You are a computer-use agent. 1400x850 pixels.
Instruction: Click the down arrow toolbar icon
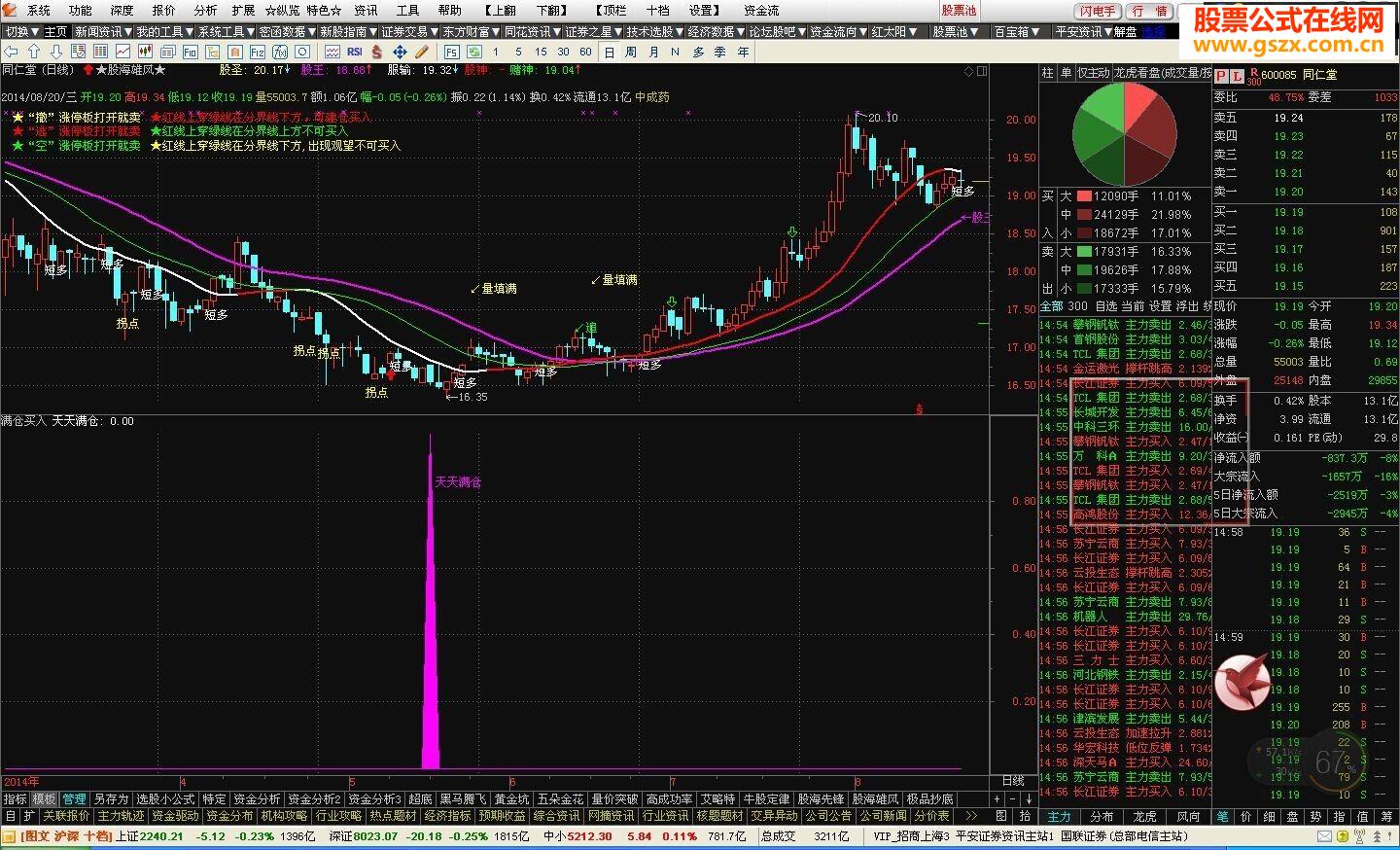(56, 52)
